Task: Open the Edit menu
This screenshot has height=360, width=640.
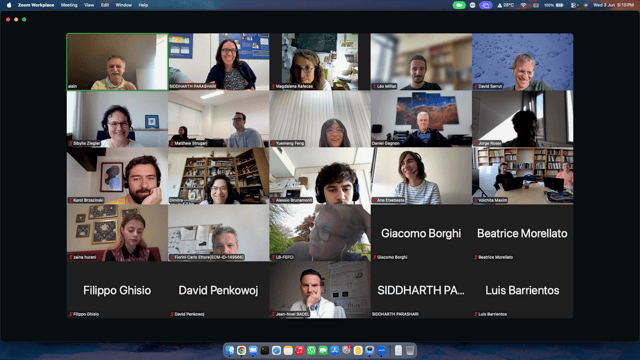Action: click(x=105, y=5)
